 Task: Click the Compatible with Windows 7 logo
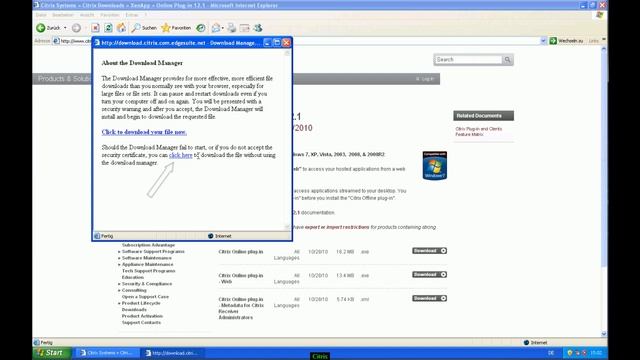pyautogui.click(x=435, y=165)
